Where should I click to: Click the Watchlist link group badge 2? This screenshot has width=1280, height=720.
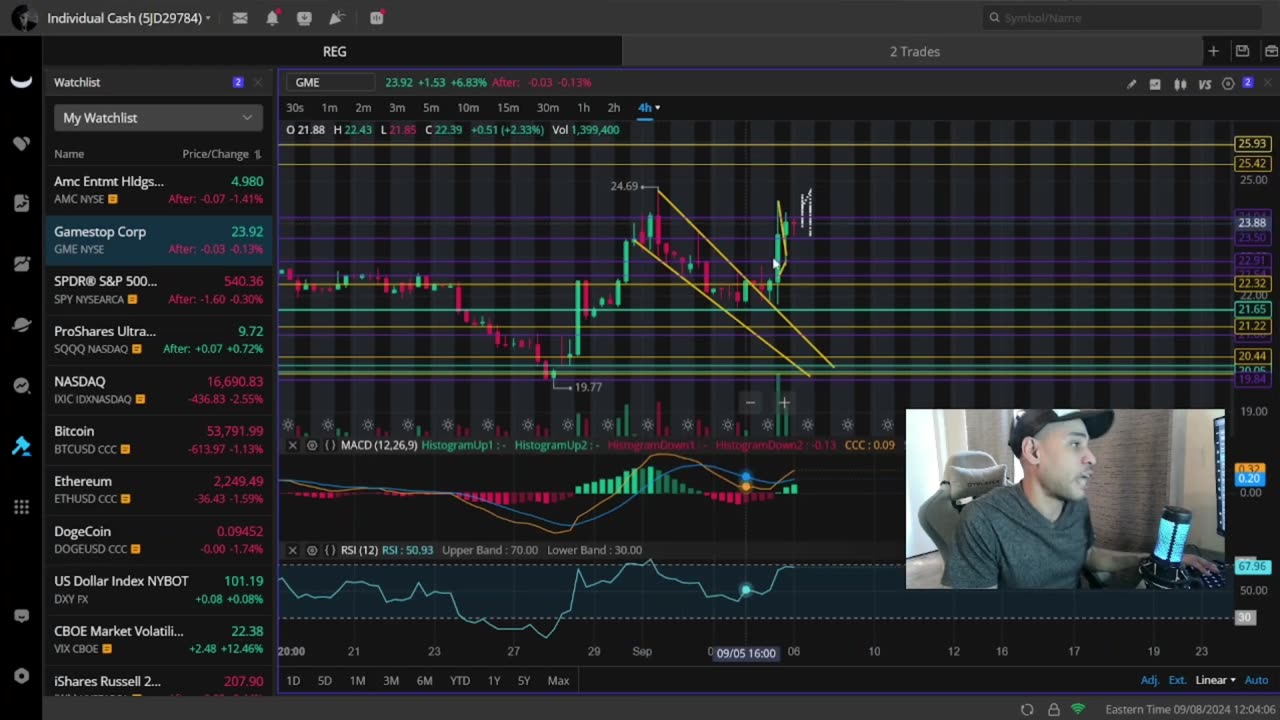237,82
